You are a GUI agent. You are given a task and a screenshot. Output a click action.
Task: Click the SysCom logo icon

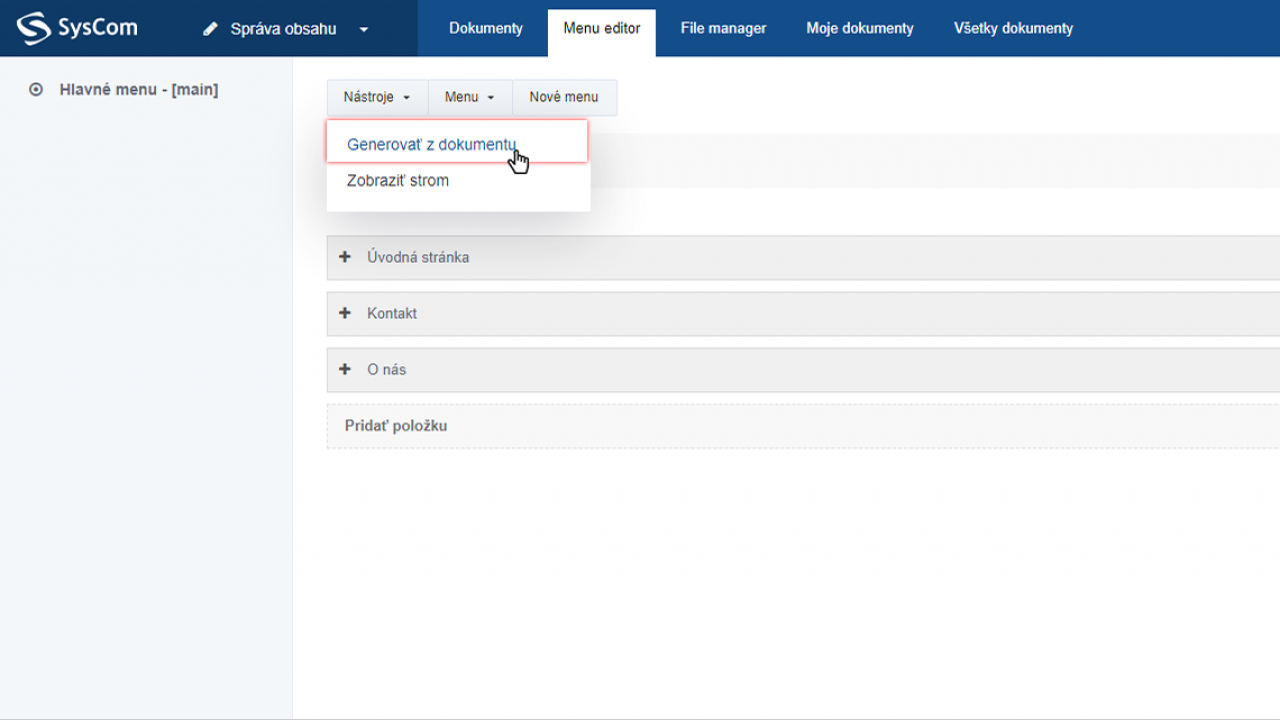33,28
